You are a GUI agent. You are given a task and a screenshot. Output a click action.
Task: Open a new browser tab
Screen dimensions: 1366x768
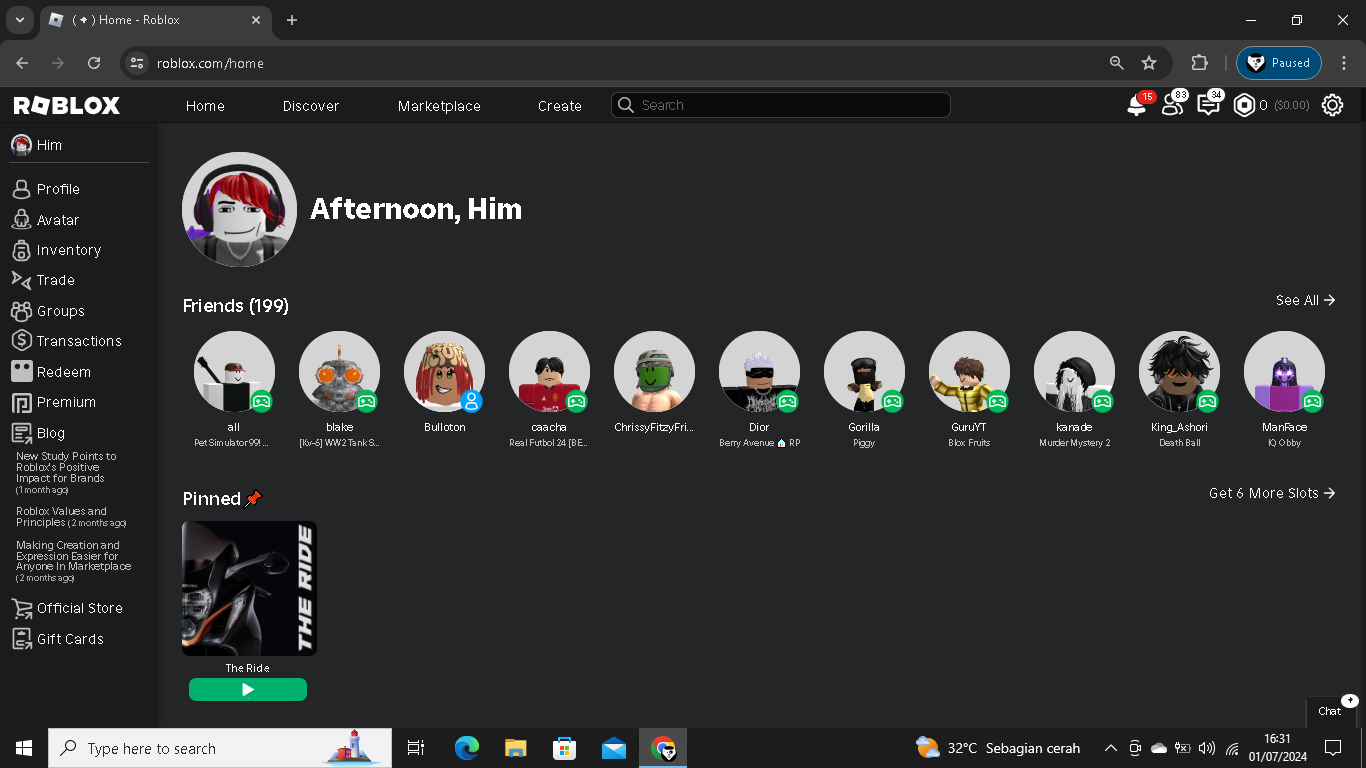(x=292, y=20)
